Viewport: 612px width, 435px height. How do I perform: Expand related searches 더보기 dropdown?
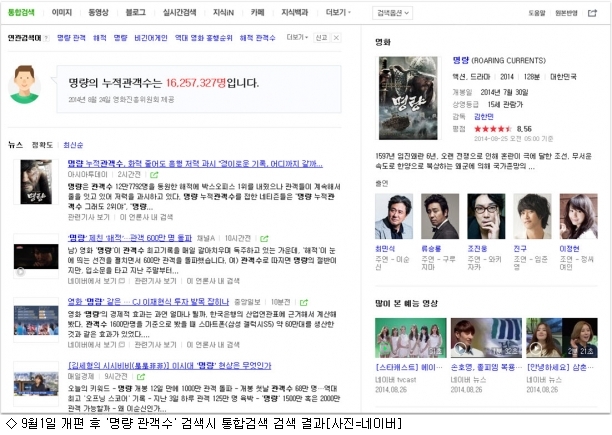pos(297,37)
